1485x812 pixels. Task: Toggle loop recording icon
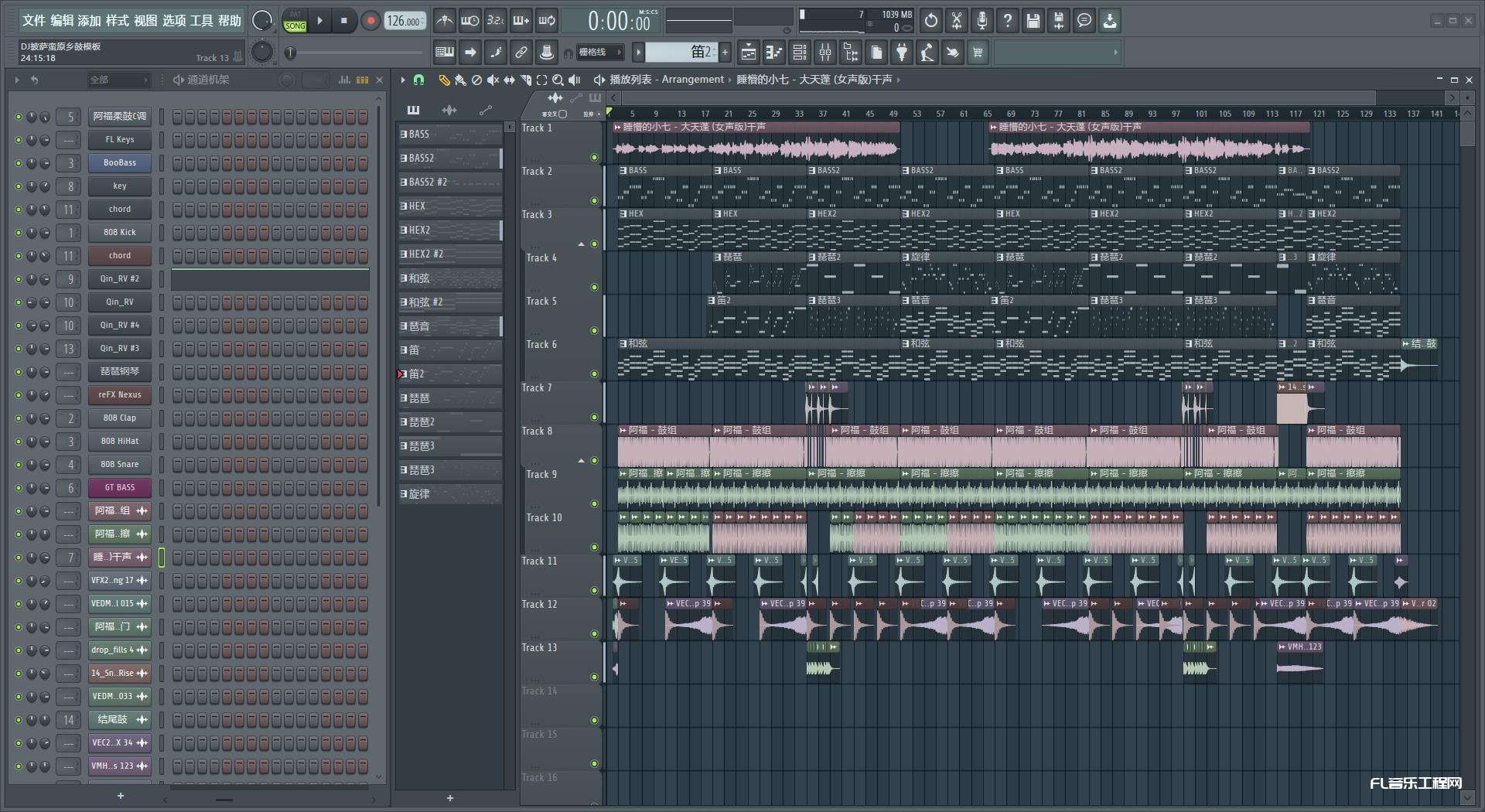click(547, 21)
